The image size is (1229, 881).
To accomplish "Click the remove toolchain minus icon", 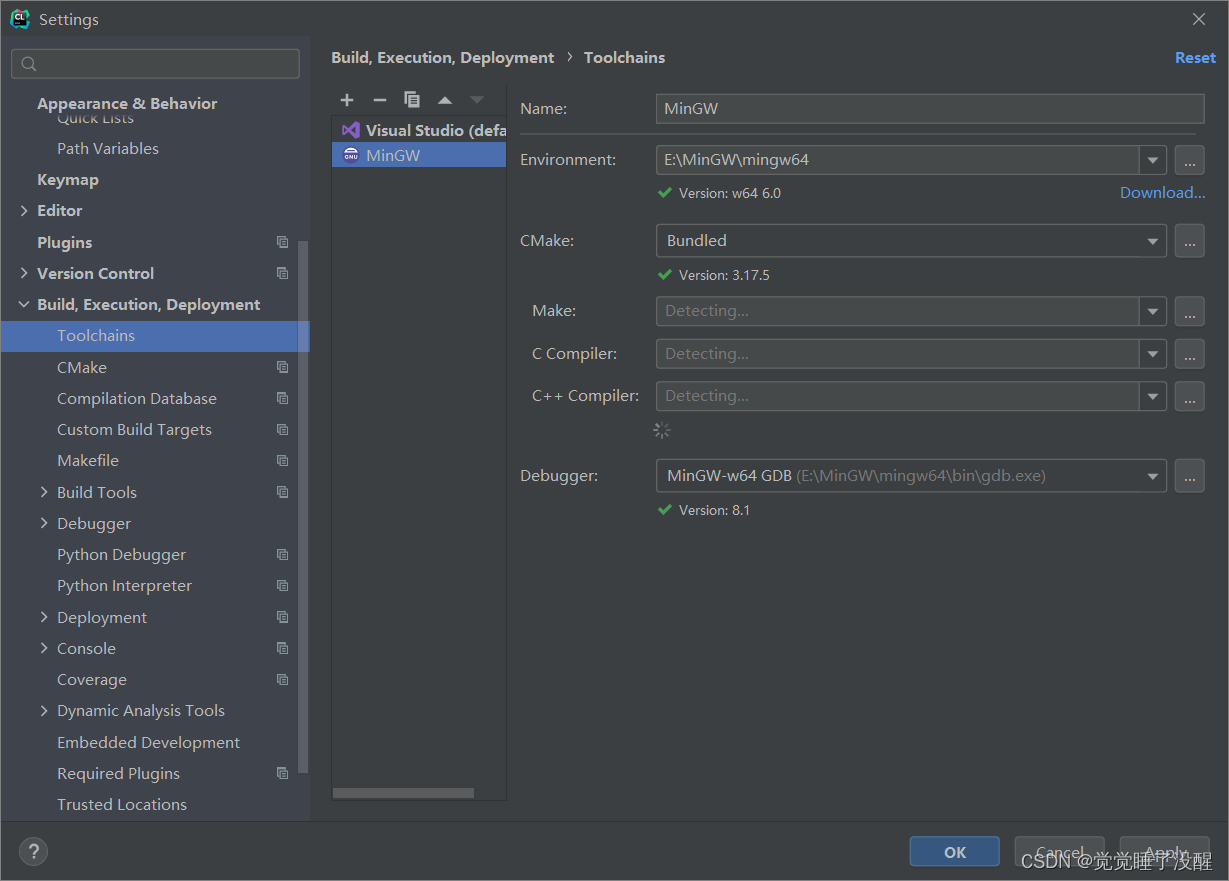I will pyautogui.click(x=379, y=100).
